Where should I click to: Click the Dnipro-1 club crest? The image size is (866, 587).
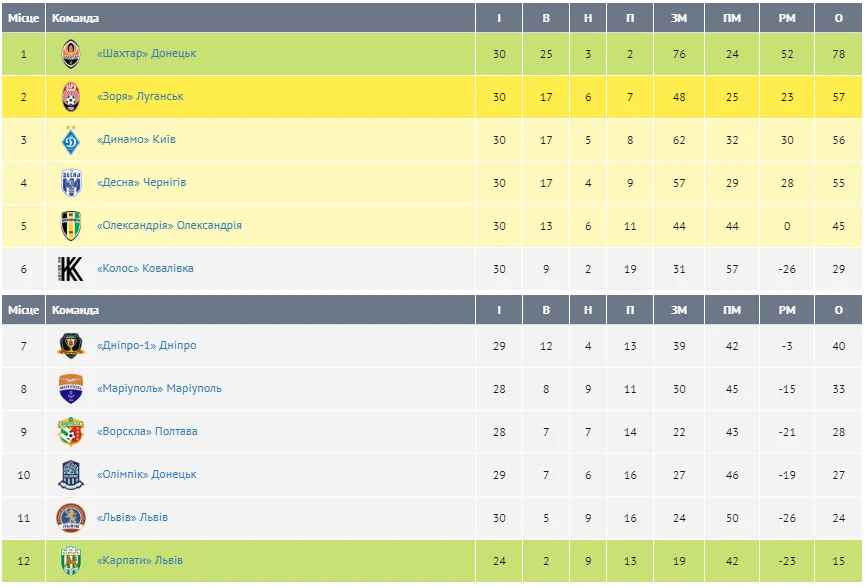click(70, 346)
